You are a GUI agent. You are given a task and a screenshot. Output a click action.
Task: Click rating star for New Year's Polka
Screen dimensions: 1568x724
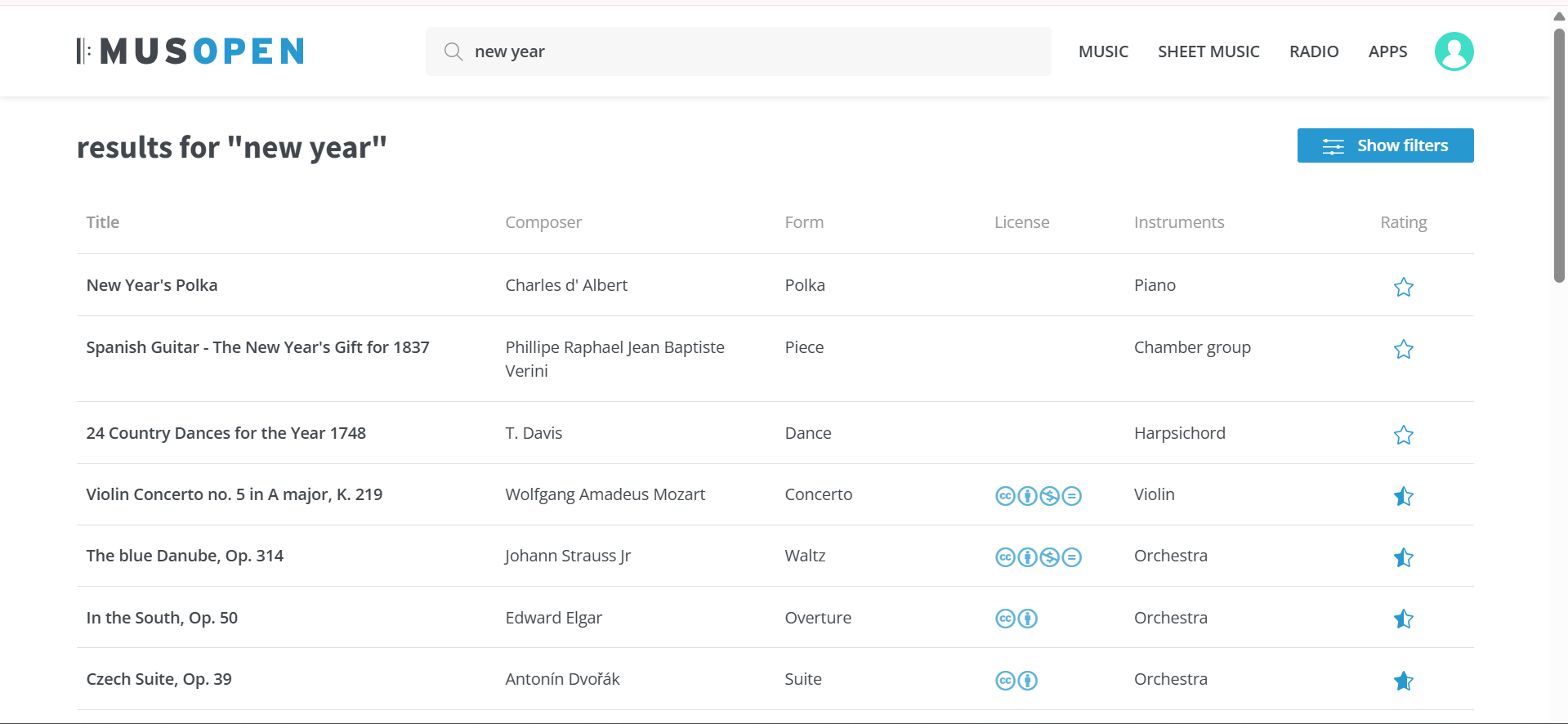pyautogui.click(x=1403, y=287)
